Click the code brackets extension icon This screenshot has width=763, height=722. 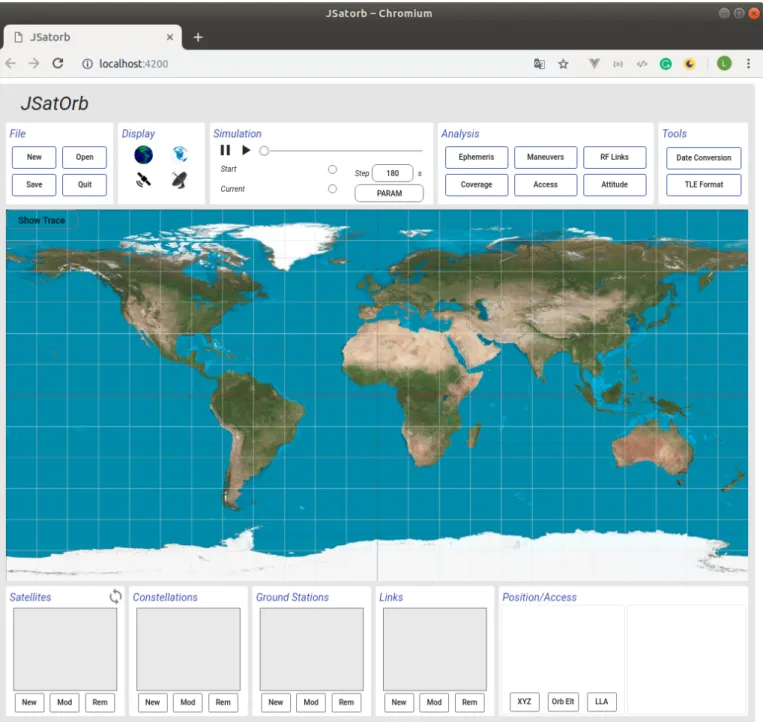coord(642,64)
